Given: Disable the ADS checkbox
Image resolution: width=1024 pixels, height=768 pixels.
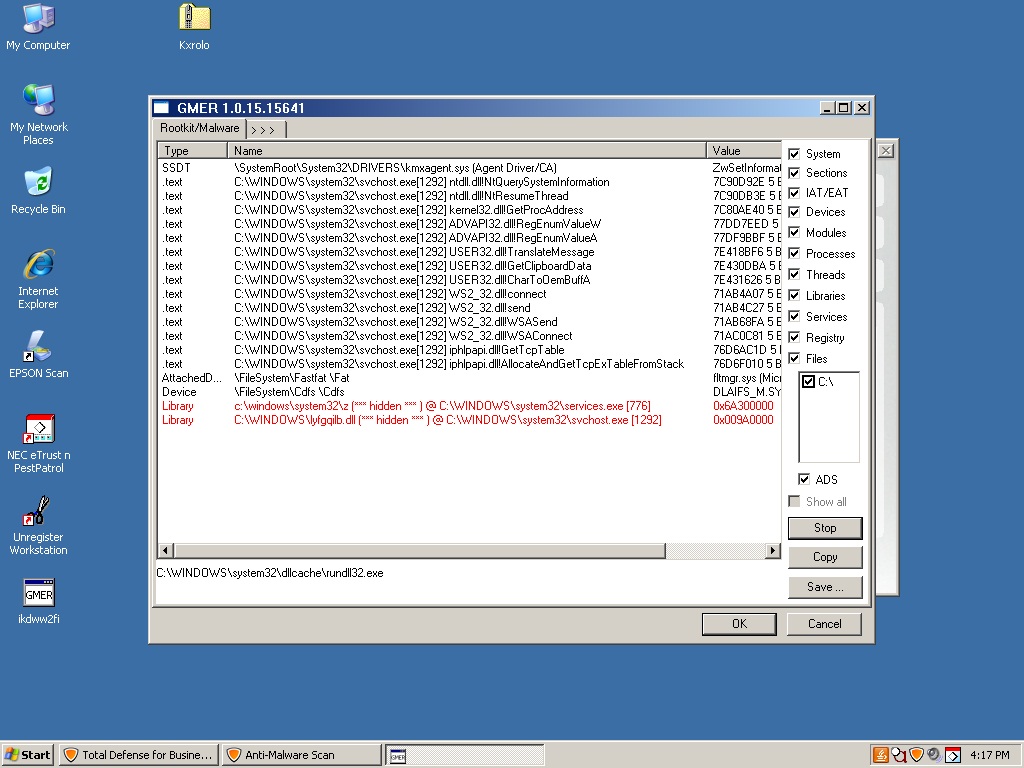Looking at the screenshot, I should pos(804,480).
